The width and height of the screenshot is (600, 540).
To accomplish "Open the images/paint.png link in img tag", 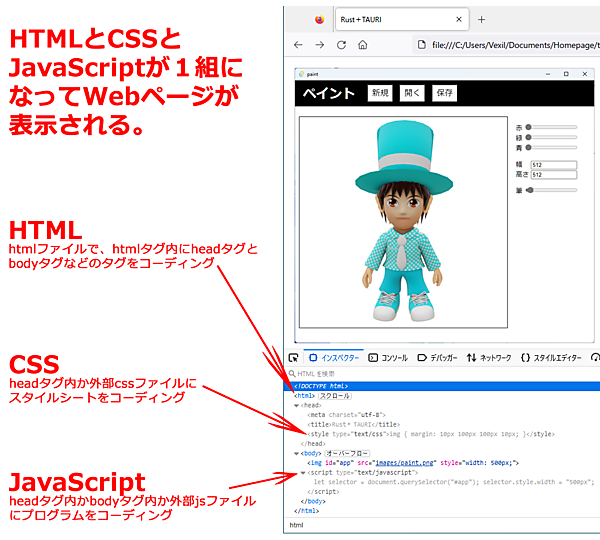I will coord(404,463).
